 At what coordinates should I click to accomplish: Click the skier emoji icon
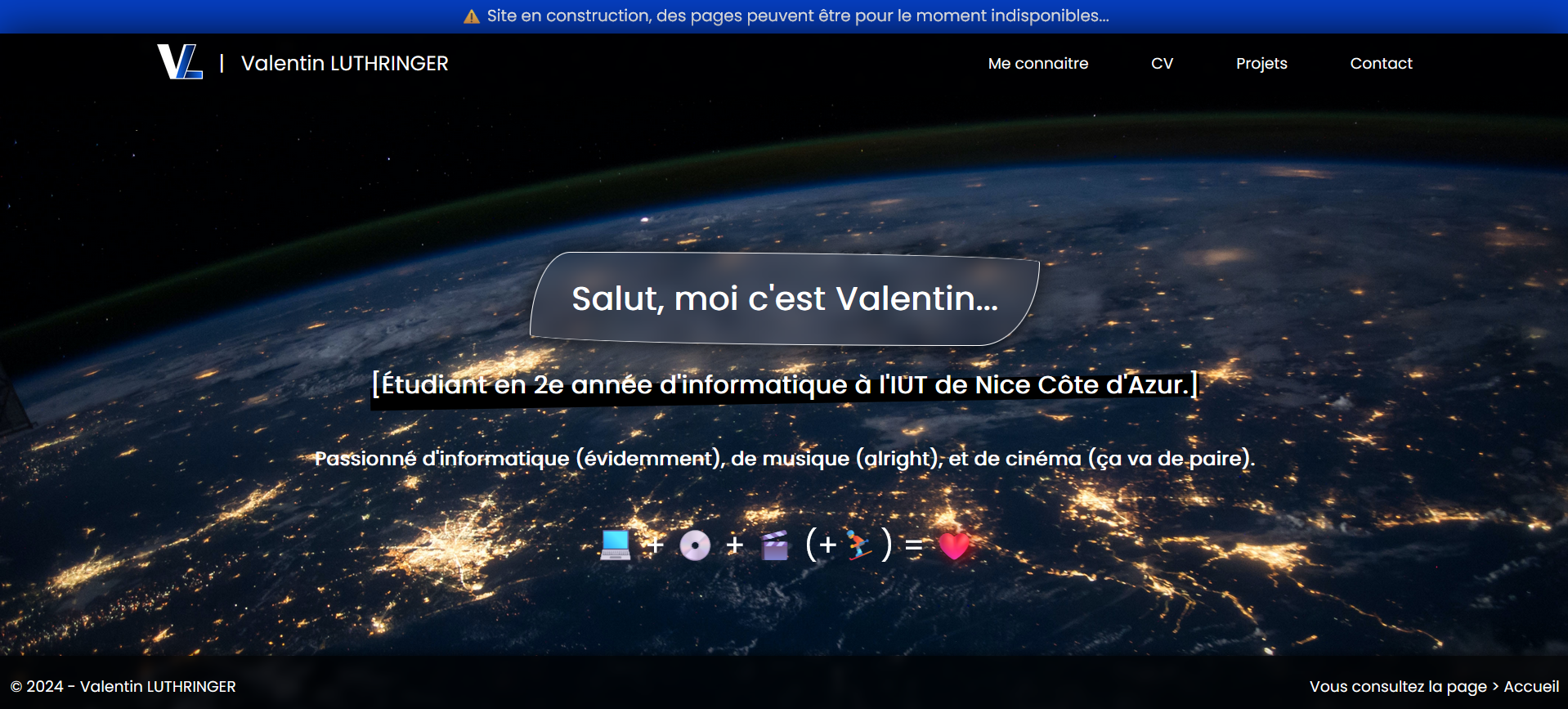[858, 545]
